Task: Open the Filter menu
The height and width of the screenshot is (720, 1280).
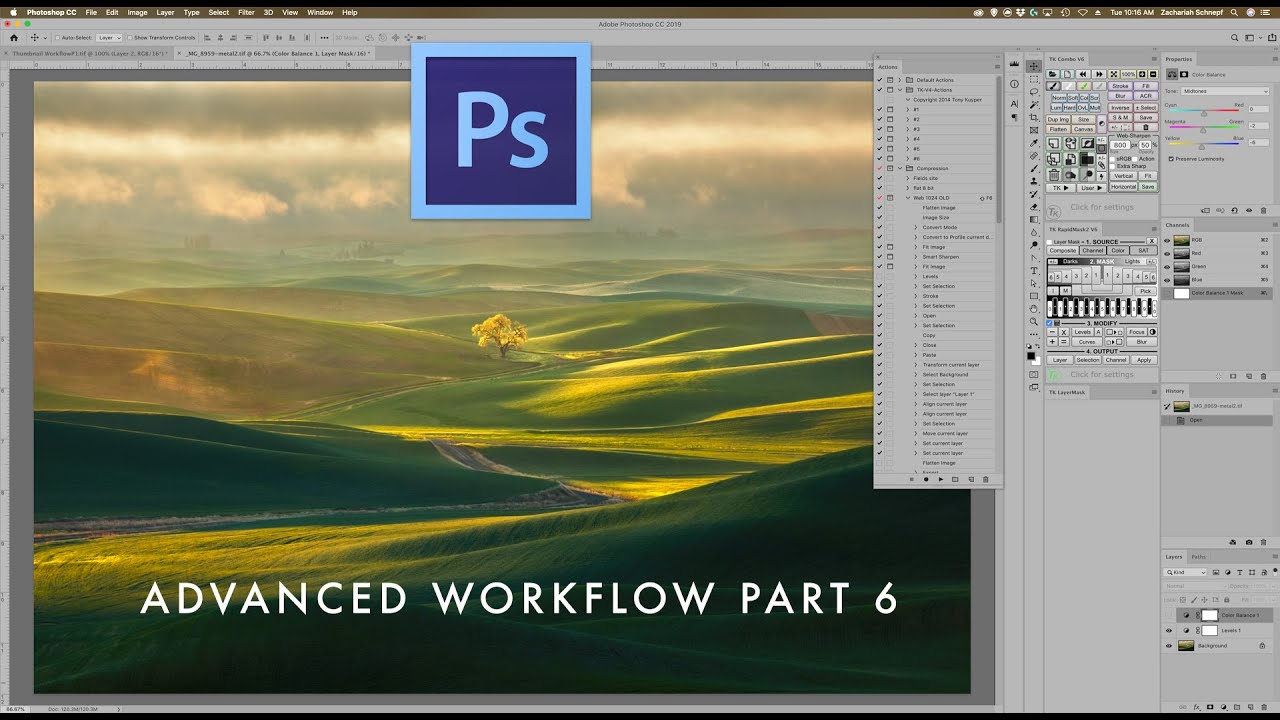Action: pyautogui.click(x=246, y=12)
